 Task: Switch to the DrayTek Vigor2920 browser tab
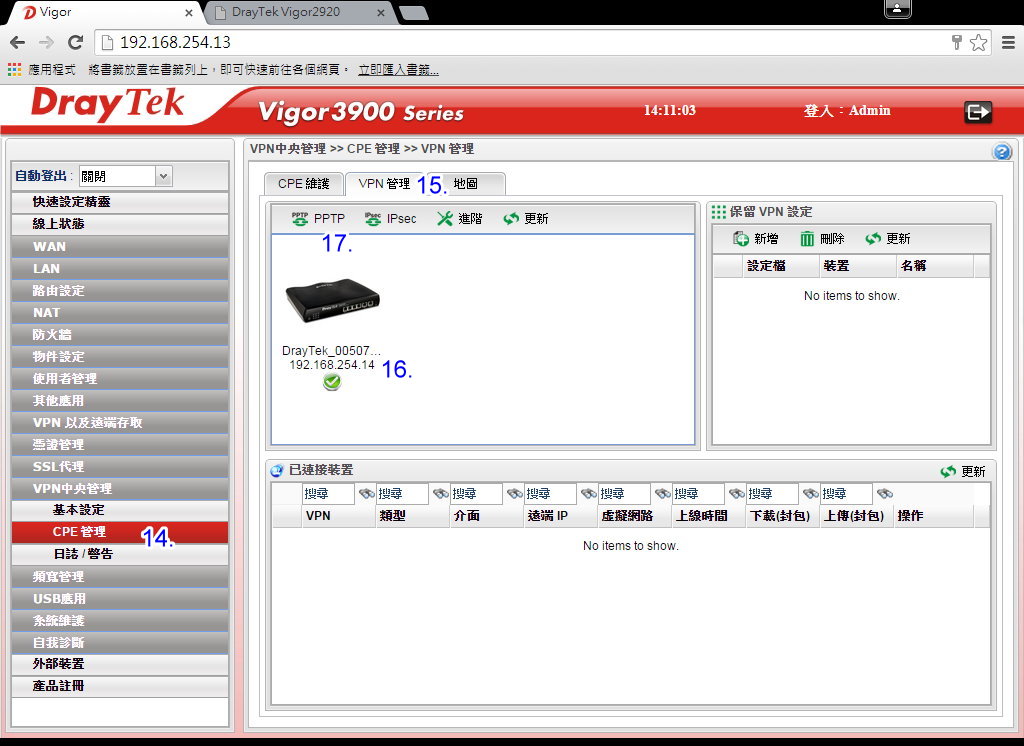tap(298, 12)
